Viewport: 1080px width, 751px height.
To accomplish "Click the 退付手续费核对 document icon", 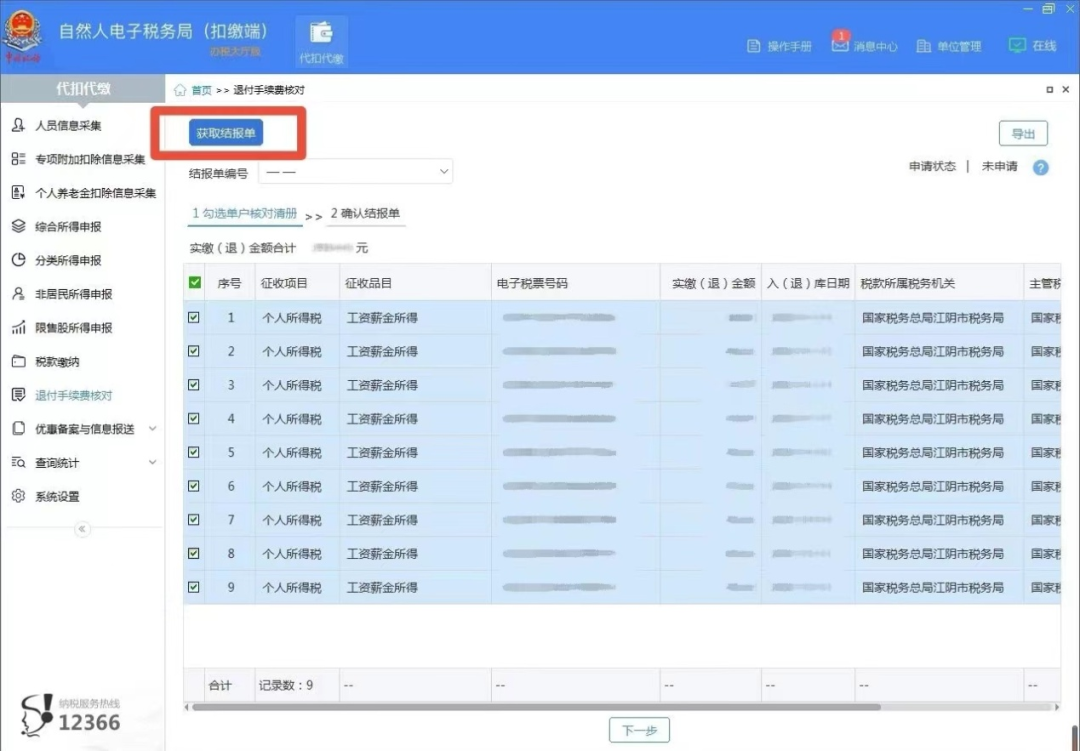I will [19, 395].
